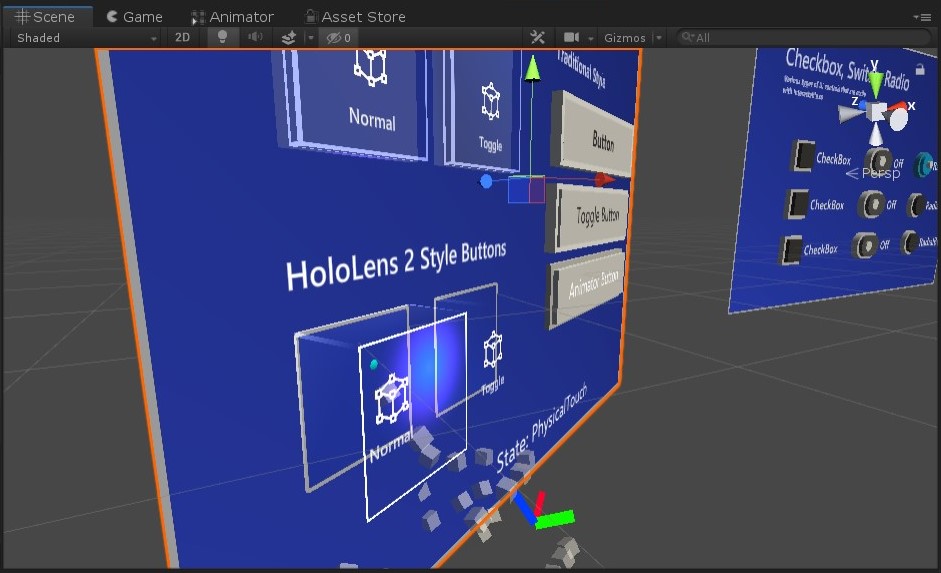Select the teal radio button on right panel
The height and width of the screenshot is (573, 941).
[x=925, y=164]
